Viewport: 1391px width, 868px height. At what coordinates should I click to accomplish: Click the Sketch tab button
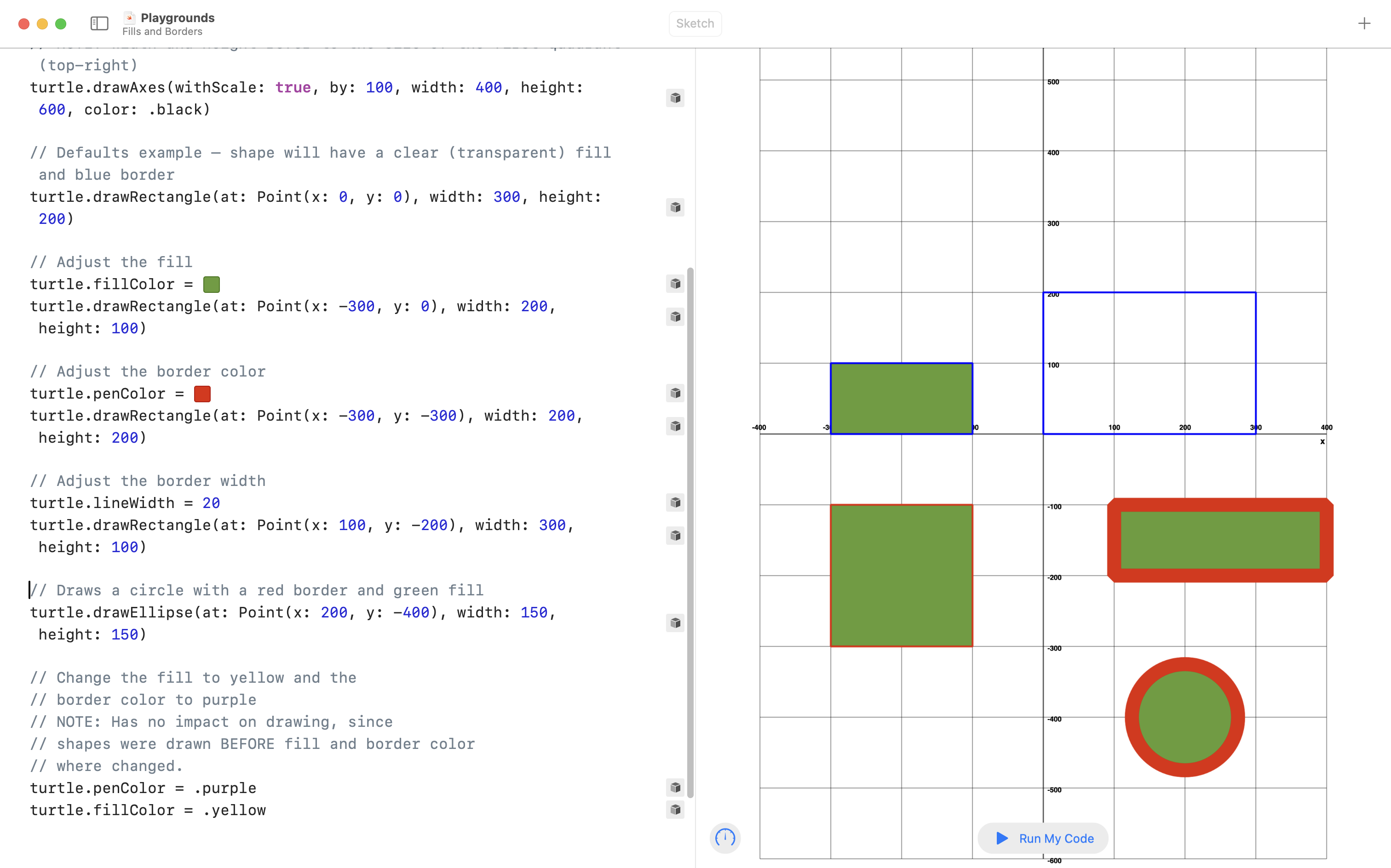tap(695, 23)
